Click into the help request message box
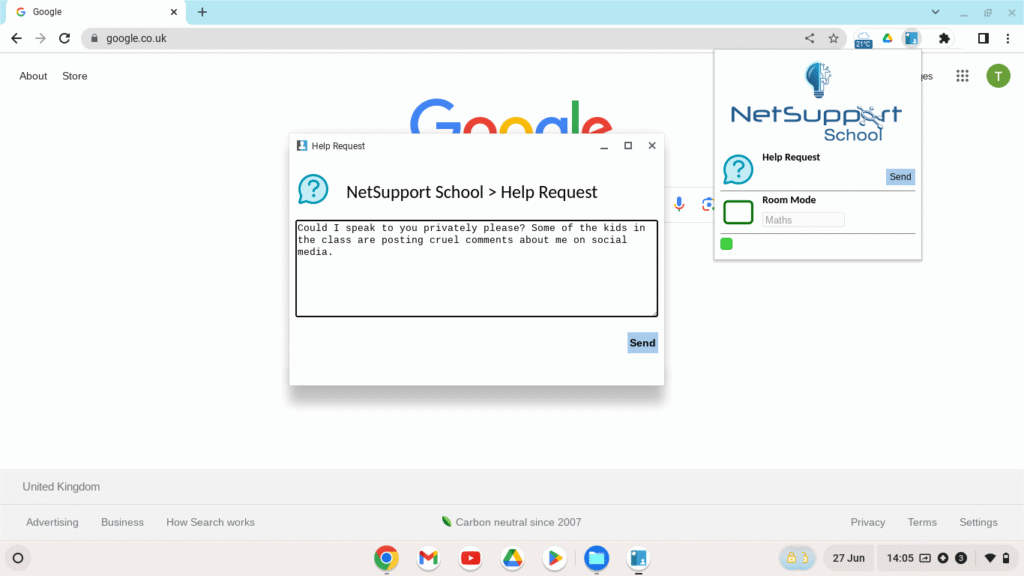Image resolution: width=1024 pixels, height=576 pixels. (477, 268)
